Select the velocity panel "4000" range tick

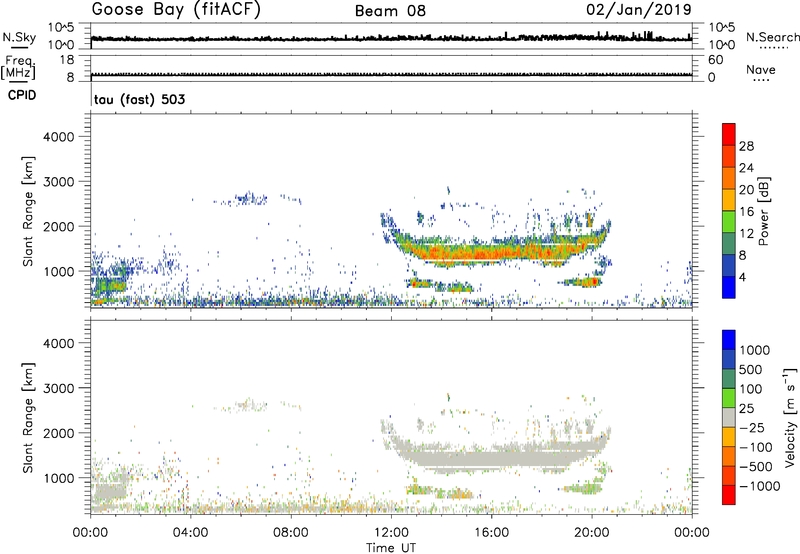(x=59, y=343)
